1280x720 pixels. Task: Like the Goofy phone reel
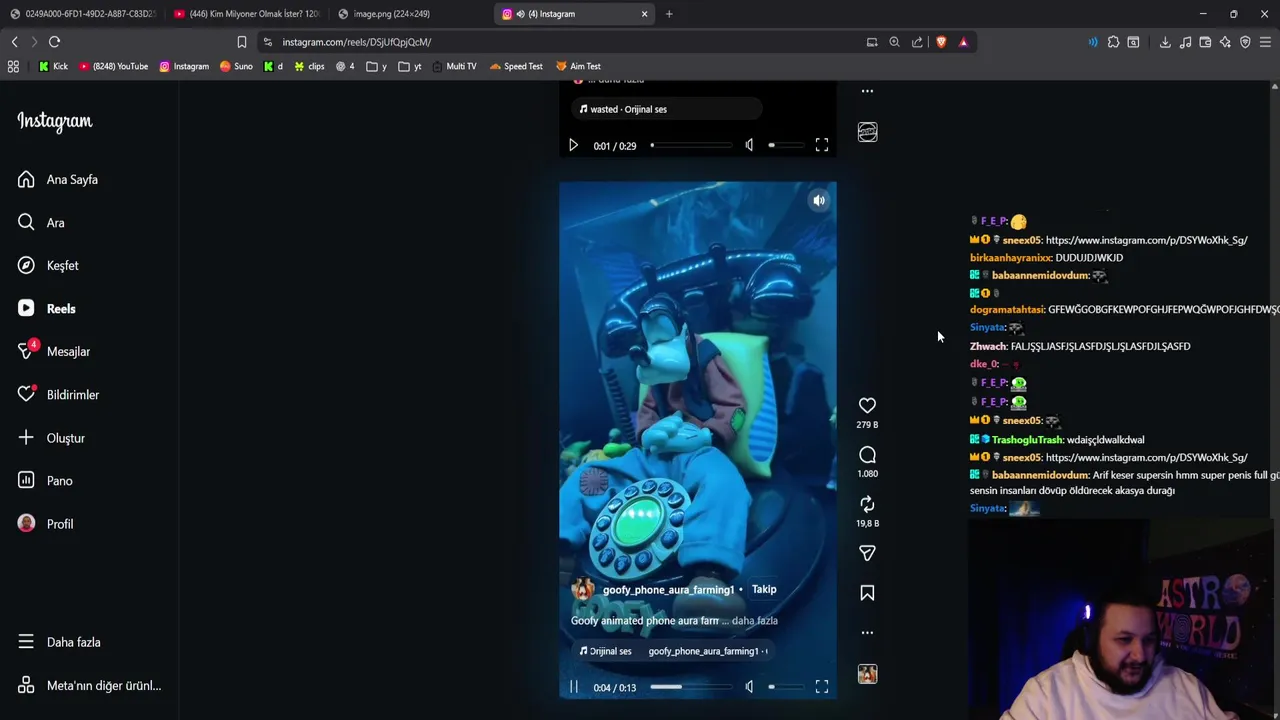coord(867,405)
